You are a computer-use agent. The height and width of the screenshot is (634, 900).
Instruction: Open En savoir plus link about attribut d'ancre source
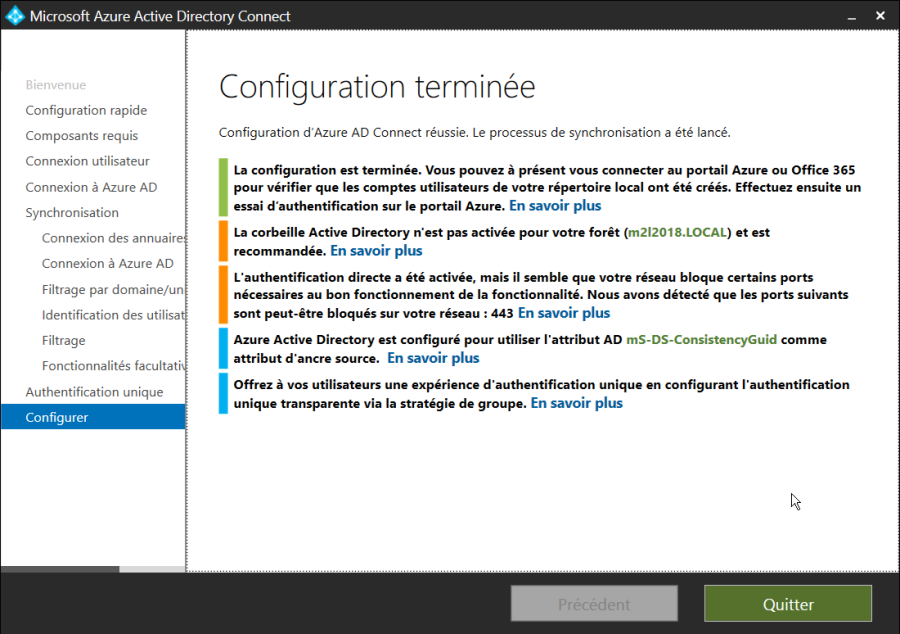click(x=433, y=358)
